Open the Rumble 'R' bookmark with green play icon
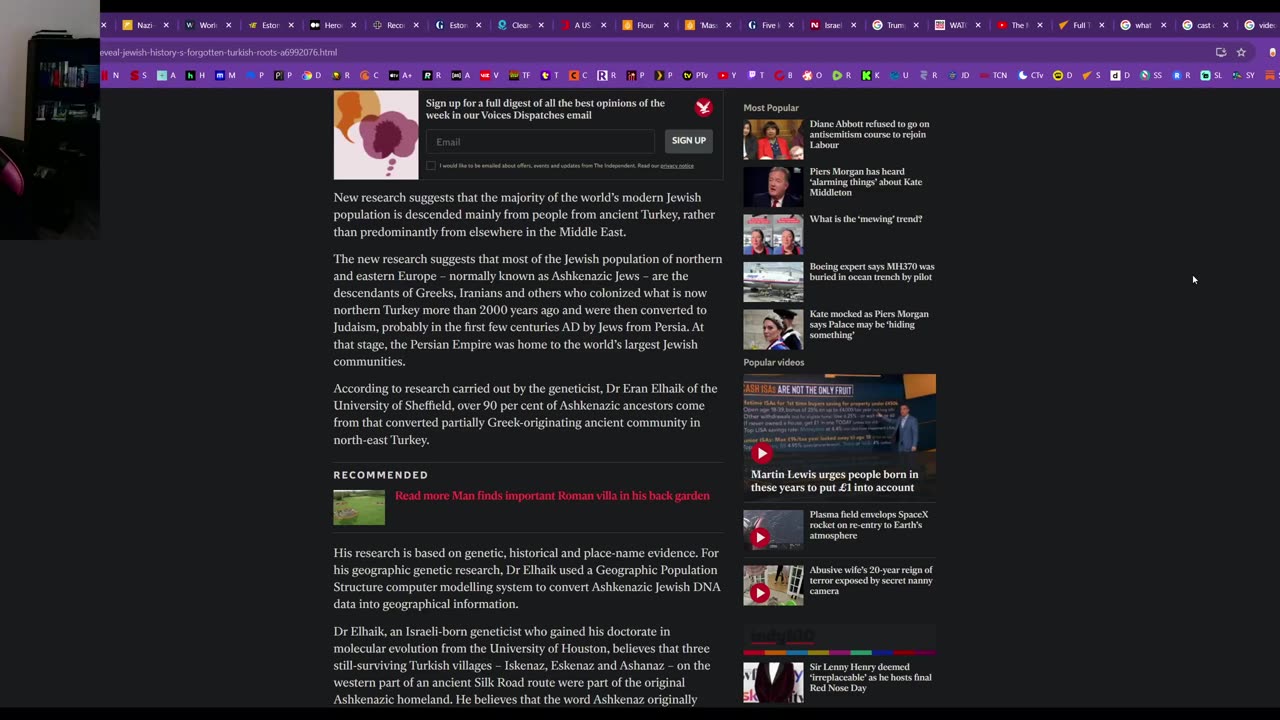 click(841, 75)
